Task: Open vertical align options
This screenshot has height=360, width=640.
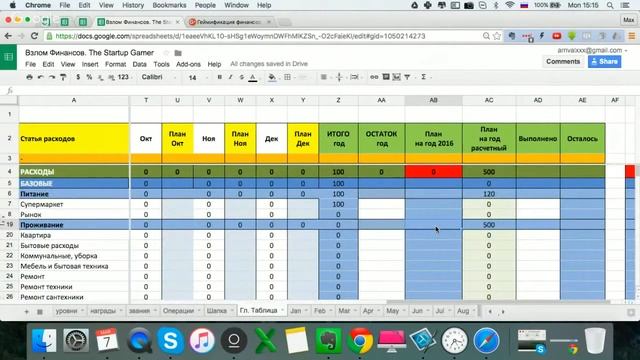Action: (339, 77)
